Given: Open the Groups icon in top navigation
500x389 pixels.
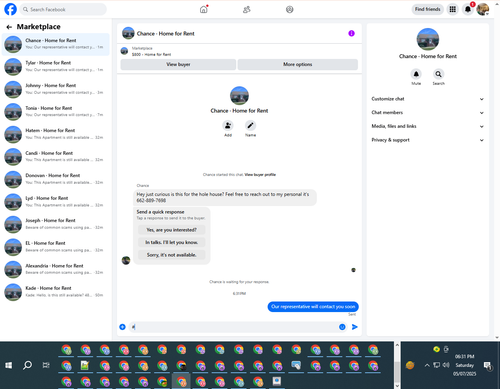Looking at the screenshot, I should 290,10.
